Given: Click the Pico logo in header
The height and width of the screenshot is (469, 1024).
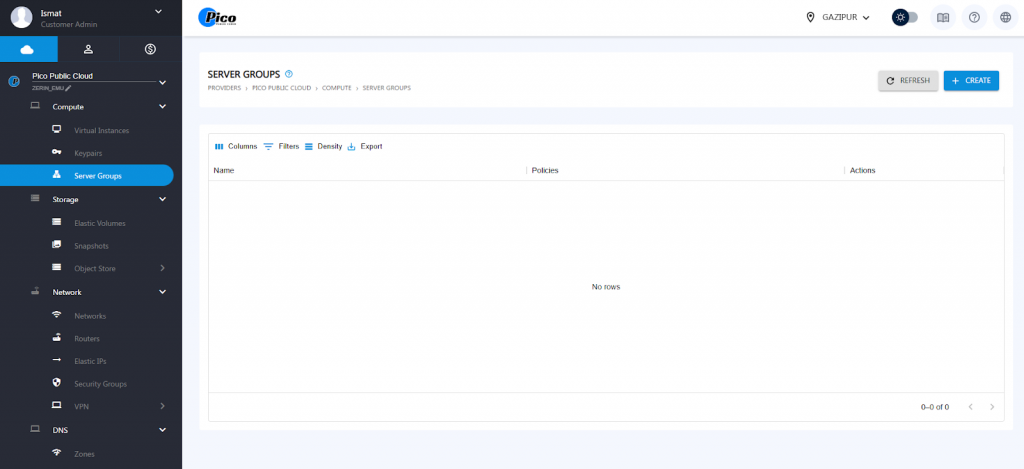Looking at the screenshot, I should pos(217,17).
